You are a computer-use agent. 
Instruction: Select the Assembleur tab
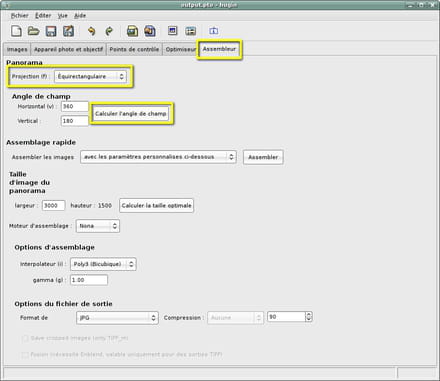pyautogui.click(x=219, y=49)
